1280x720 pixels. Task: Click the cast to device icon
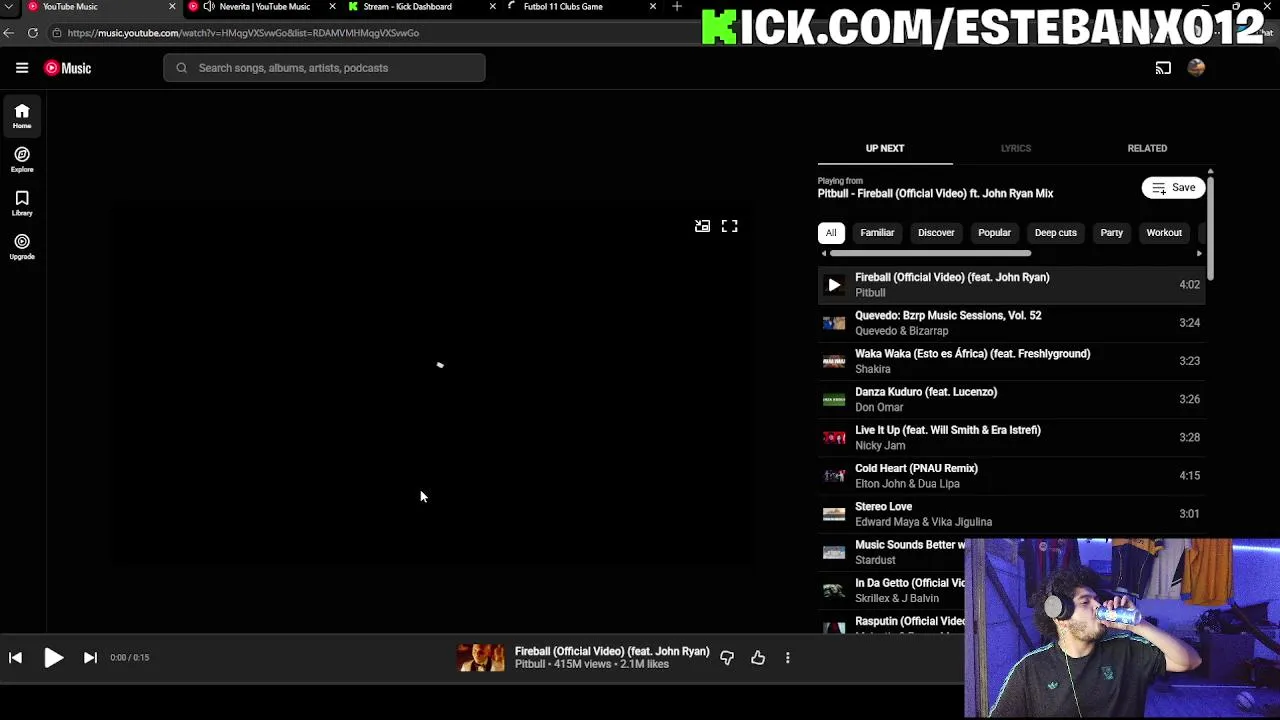point(1163,68)
